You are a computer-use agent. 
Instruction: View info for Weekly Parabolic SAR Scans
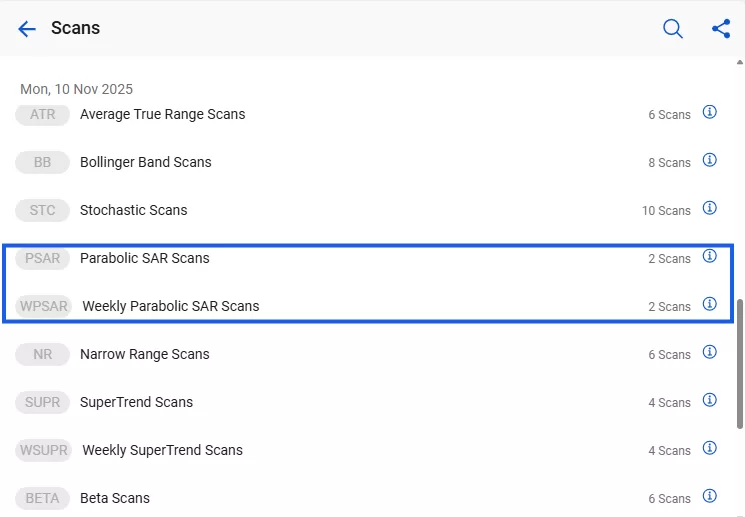click(710, 304)
